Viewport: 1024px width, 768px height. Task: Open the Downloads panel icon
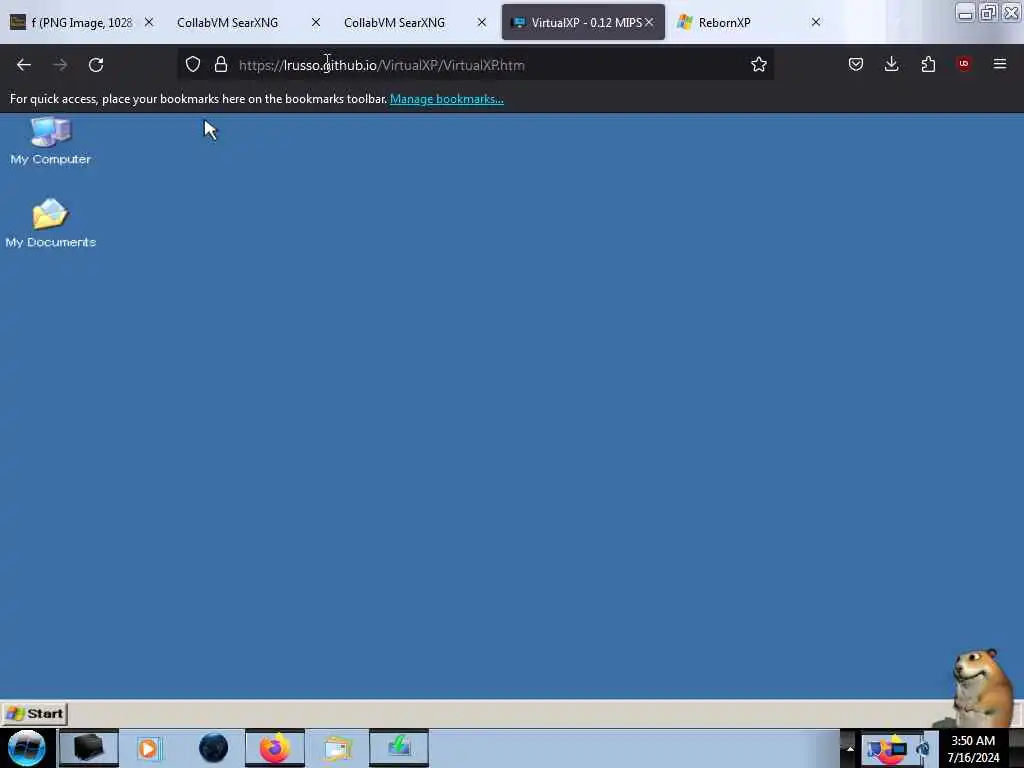pyautogui.click(x=891, y=64)
